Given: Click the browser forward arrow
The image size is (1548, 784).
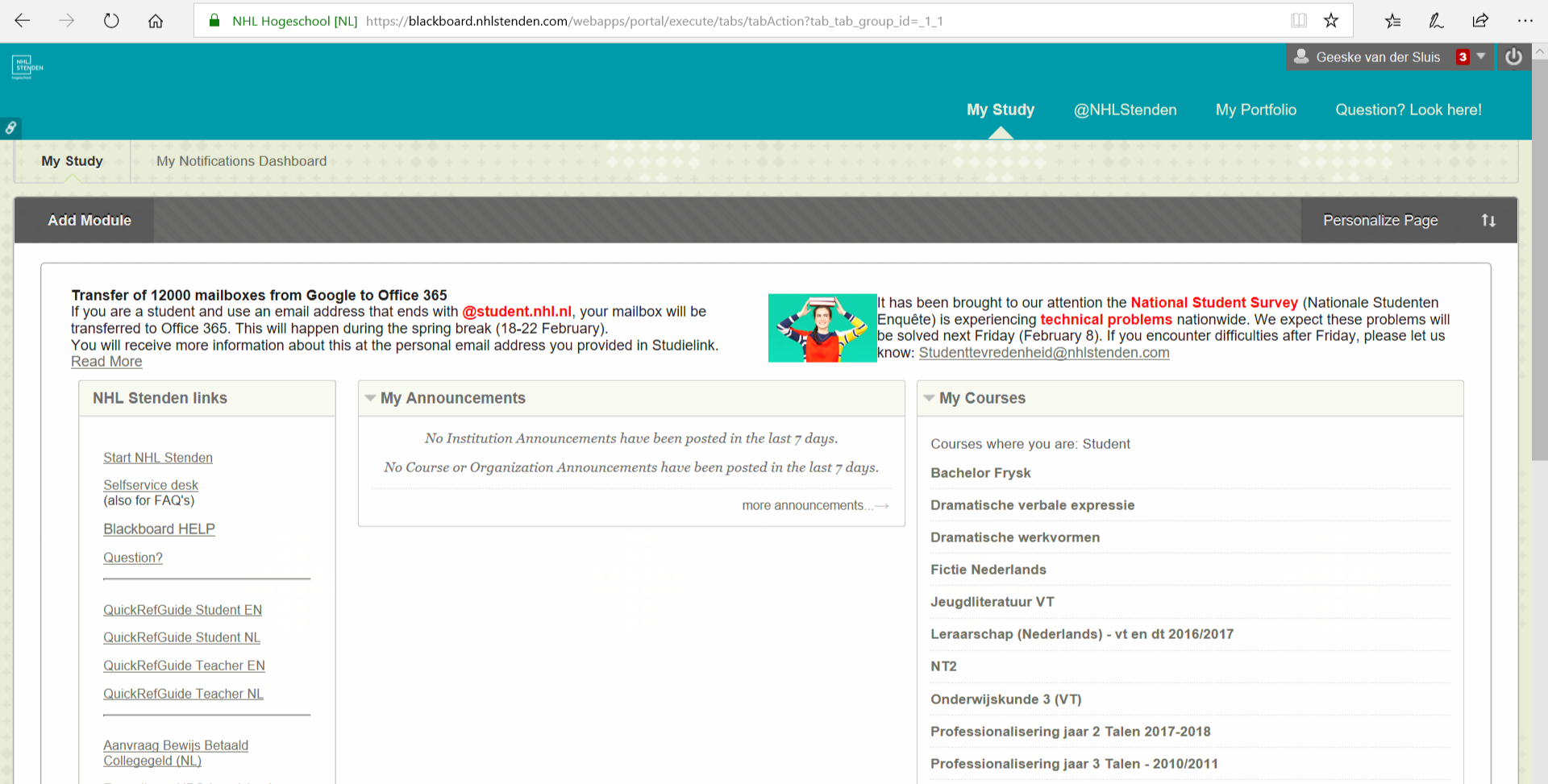Looking at the screenshot, I should click(x=67, y=21).
